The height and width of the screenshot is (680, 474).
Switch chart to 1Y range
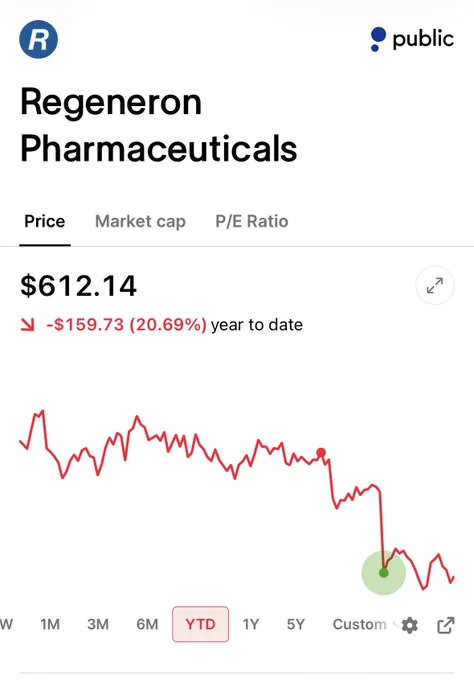coord(251,624)
